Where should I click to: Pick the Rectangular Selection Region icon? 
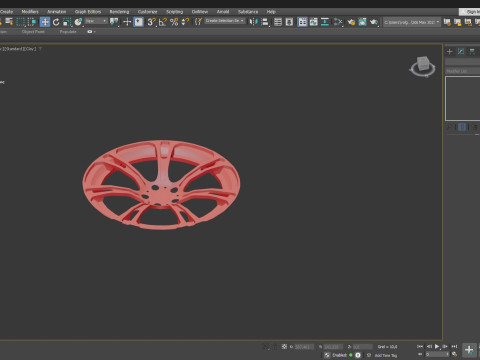click(21, 22)
